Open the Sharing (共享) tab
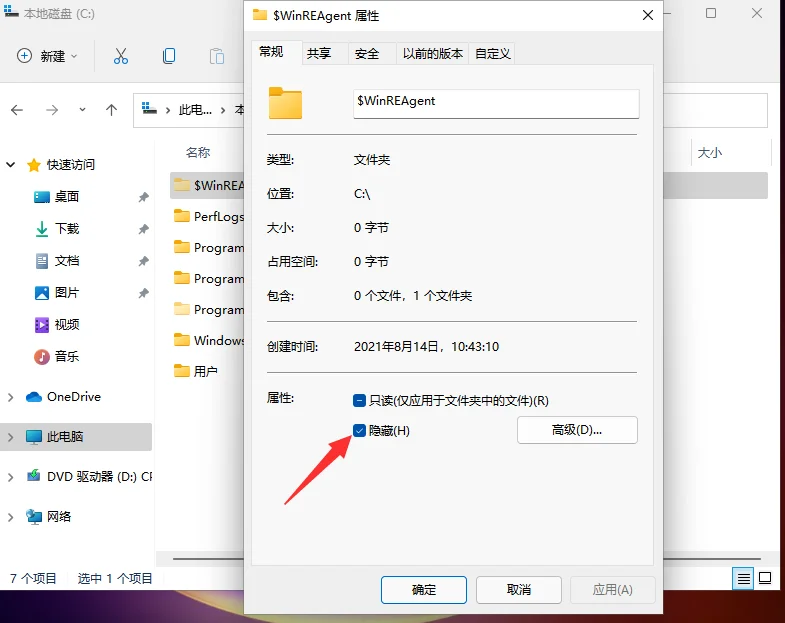Viewport: 785px width, 623px height. (319, 54)
